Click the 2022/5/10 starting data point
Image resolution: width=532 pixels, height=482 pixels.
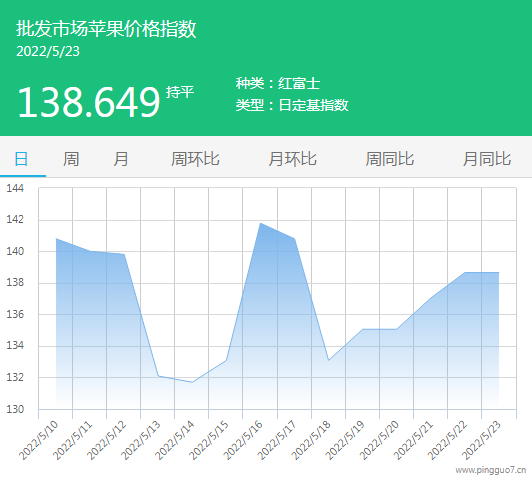56,239
